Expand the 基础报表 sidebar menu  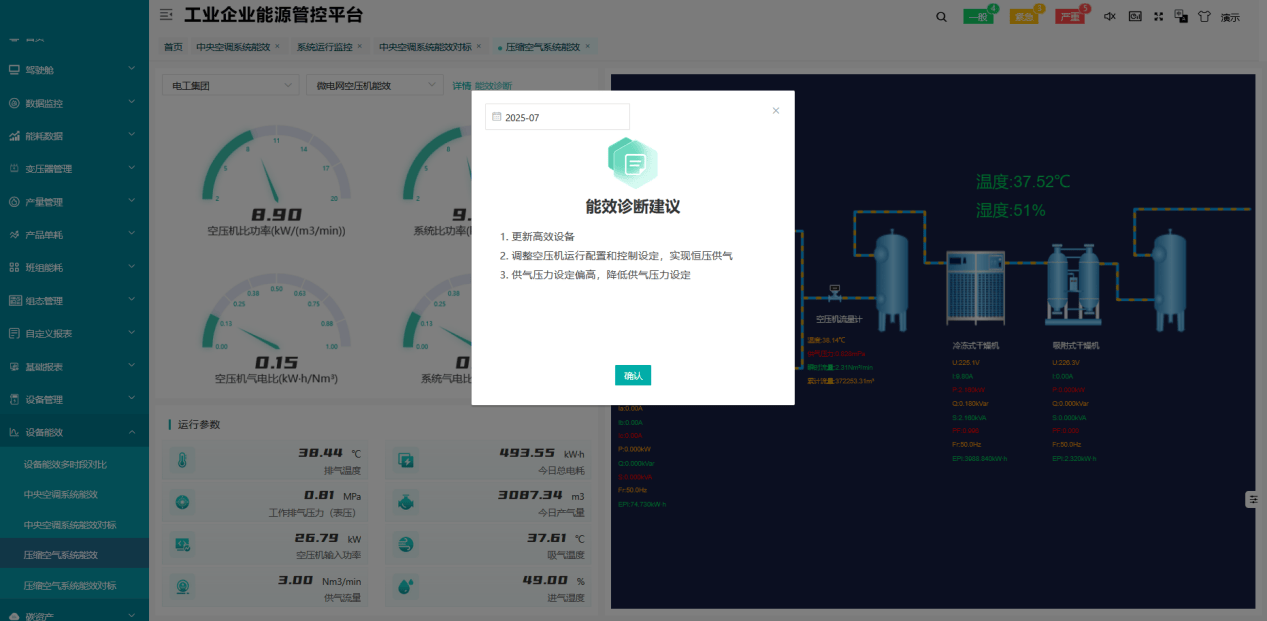tap(74, 367)
